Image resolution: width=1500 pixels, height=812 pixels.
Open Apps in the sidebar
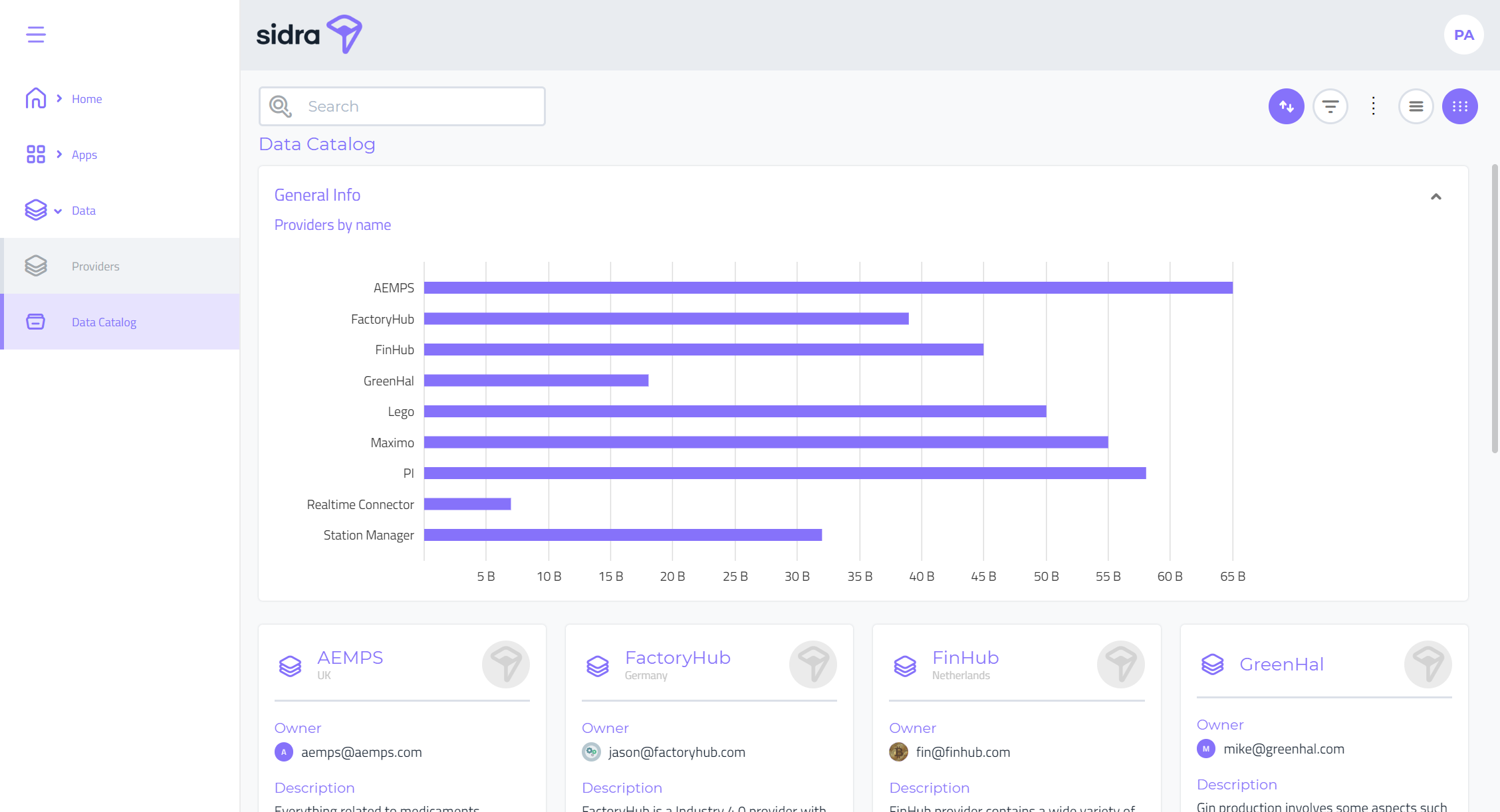(84, 155)
